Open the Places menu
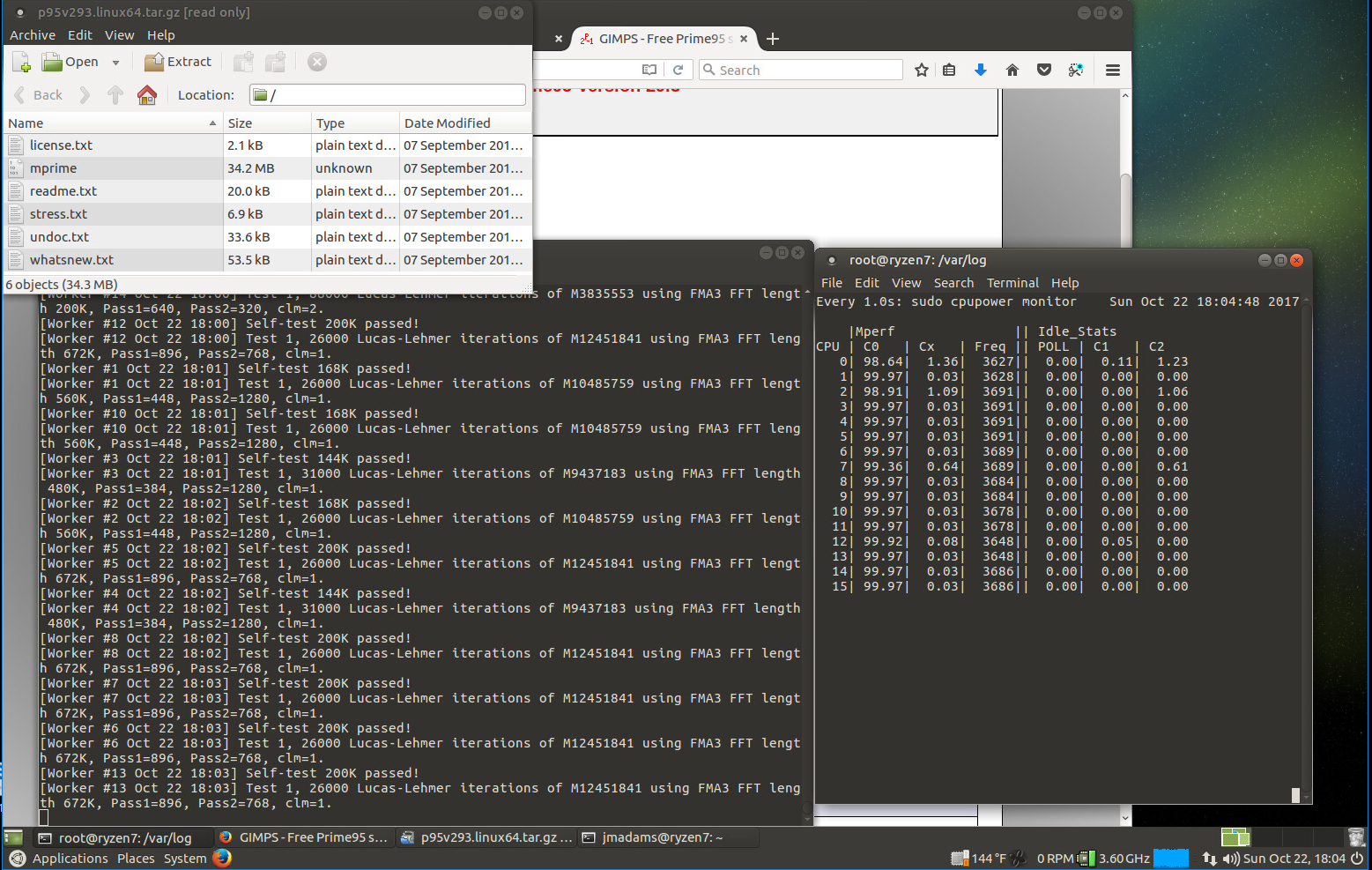Viewport: 1372px width, 870px height. click(136, 859)
